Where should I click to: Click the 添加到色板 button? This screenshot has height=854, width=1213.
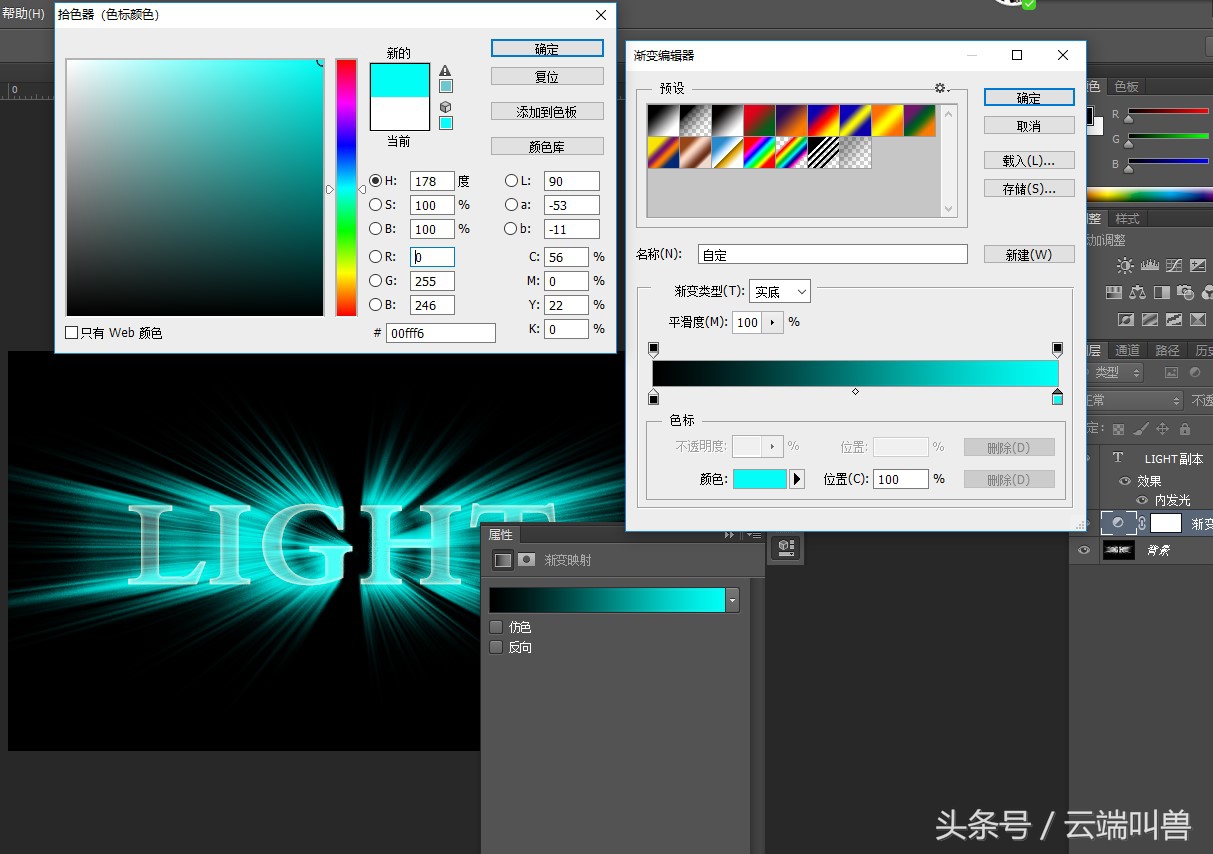[547, 110]
